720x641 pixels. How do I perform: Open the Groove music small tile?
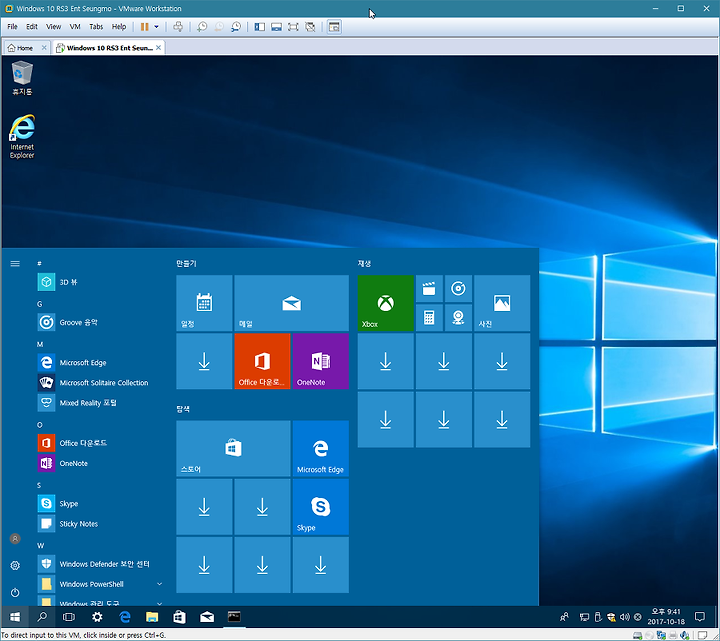(x=458, y=289)
